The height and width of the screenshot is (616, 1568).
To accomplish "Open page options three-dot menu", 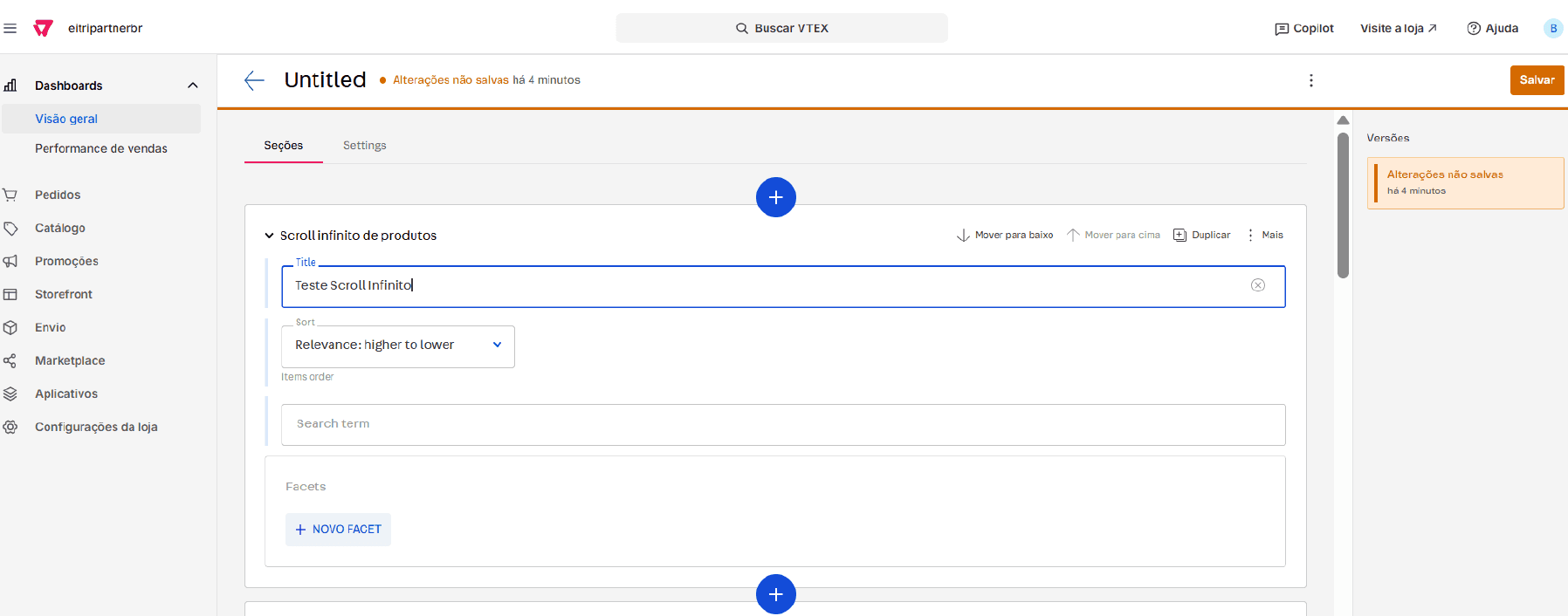I will click(x=1310, y=80).
